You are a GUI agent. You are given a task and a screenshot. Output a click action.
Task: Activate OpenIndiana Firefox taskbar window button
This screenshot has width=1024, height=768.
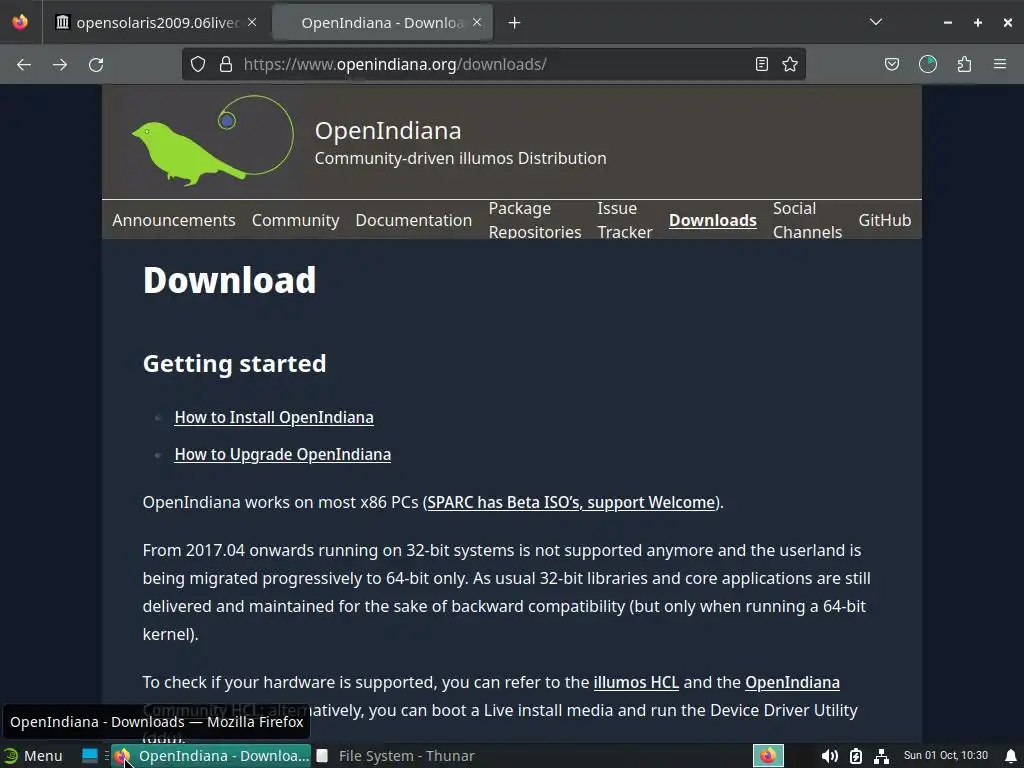(212, 756)
